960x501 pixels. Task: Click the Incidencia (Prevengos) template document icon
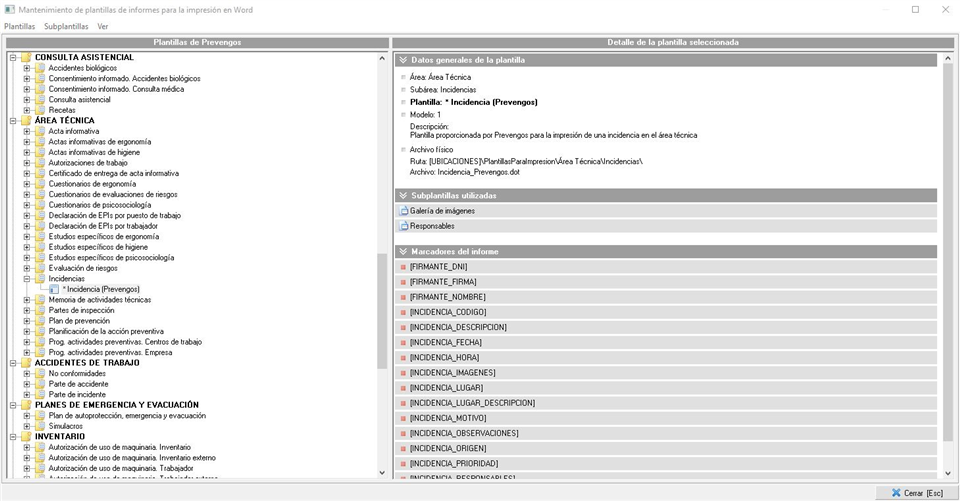tap(55, 289)
